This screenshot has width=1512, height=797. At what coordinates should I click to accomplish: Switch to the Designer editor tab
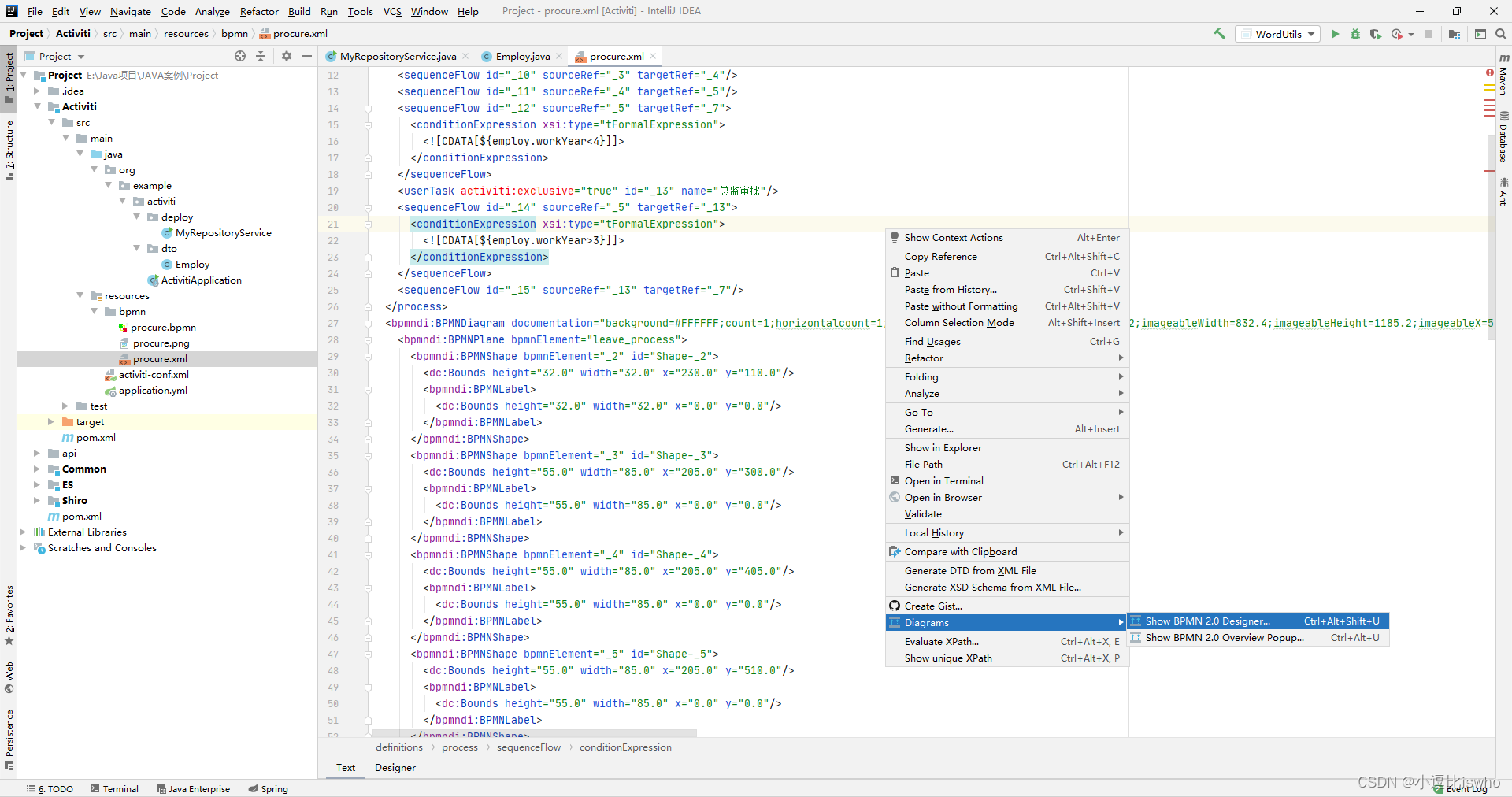[x=395, y=767]
